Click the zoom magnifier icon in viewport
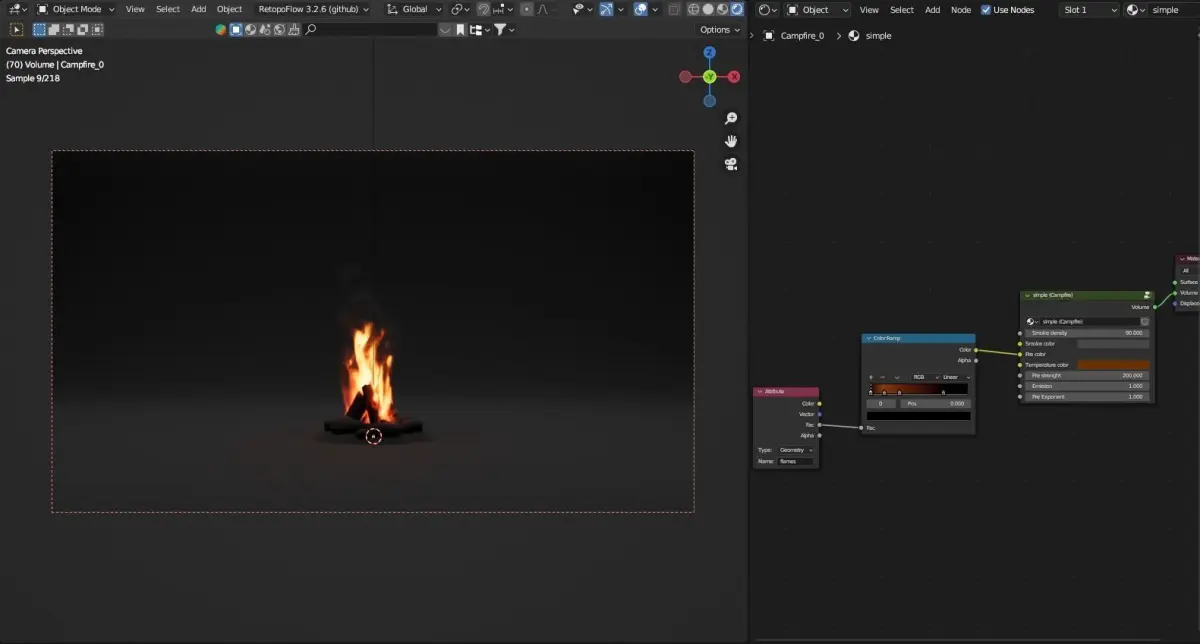The width and height of the screenshot is (1200, 644). point(731,119)
